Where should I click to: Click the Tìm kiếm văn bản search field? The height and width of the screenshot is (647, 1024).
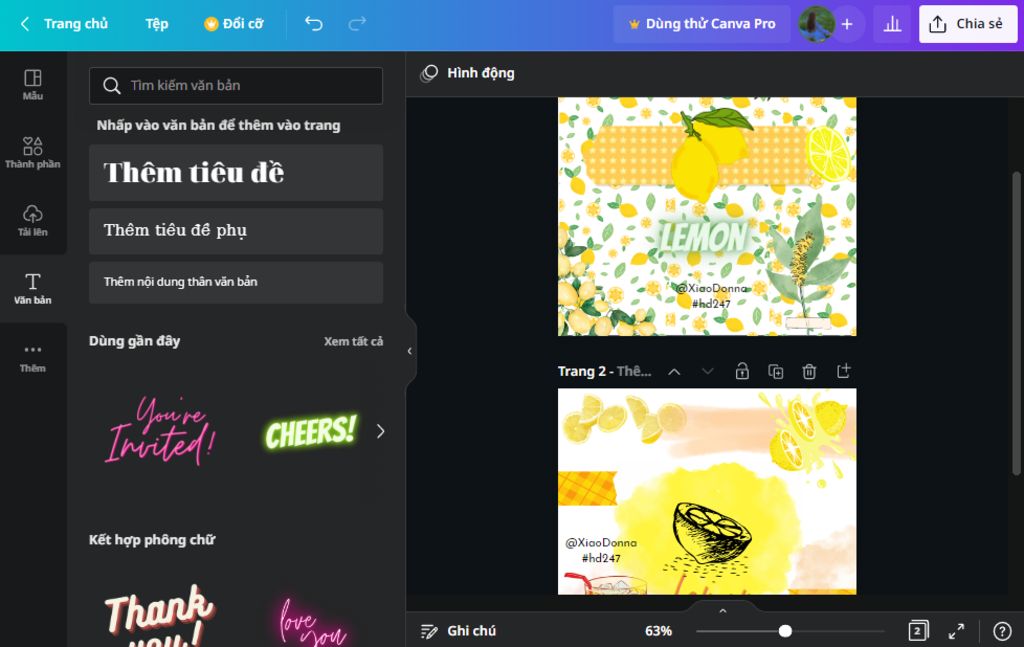(x=236, y=86)
